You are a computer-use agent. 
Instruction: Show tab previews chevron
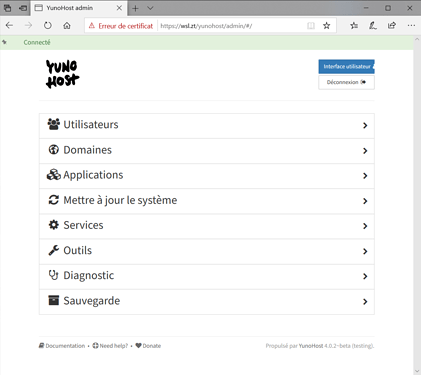point(150,8)
